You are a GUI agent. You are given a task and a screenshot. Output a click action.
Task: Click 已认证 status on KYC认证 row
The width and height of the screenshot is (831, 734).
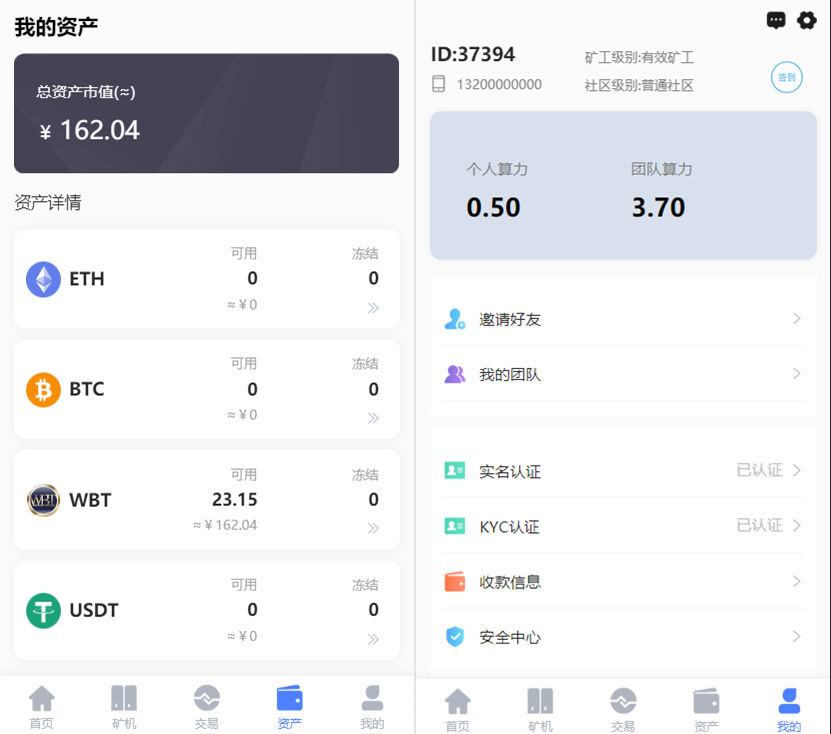[759, 525]
